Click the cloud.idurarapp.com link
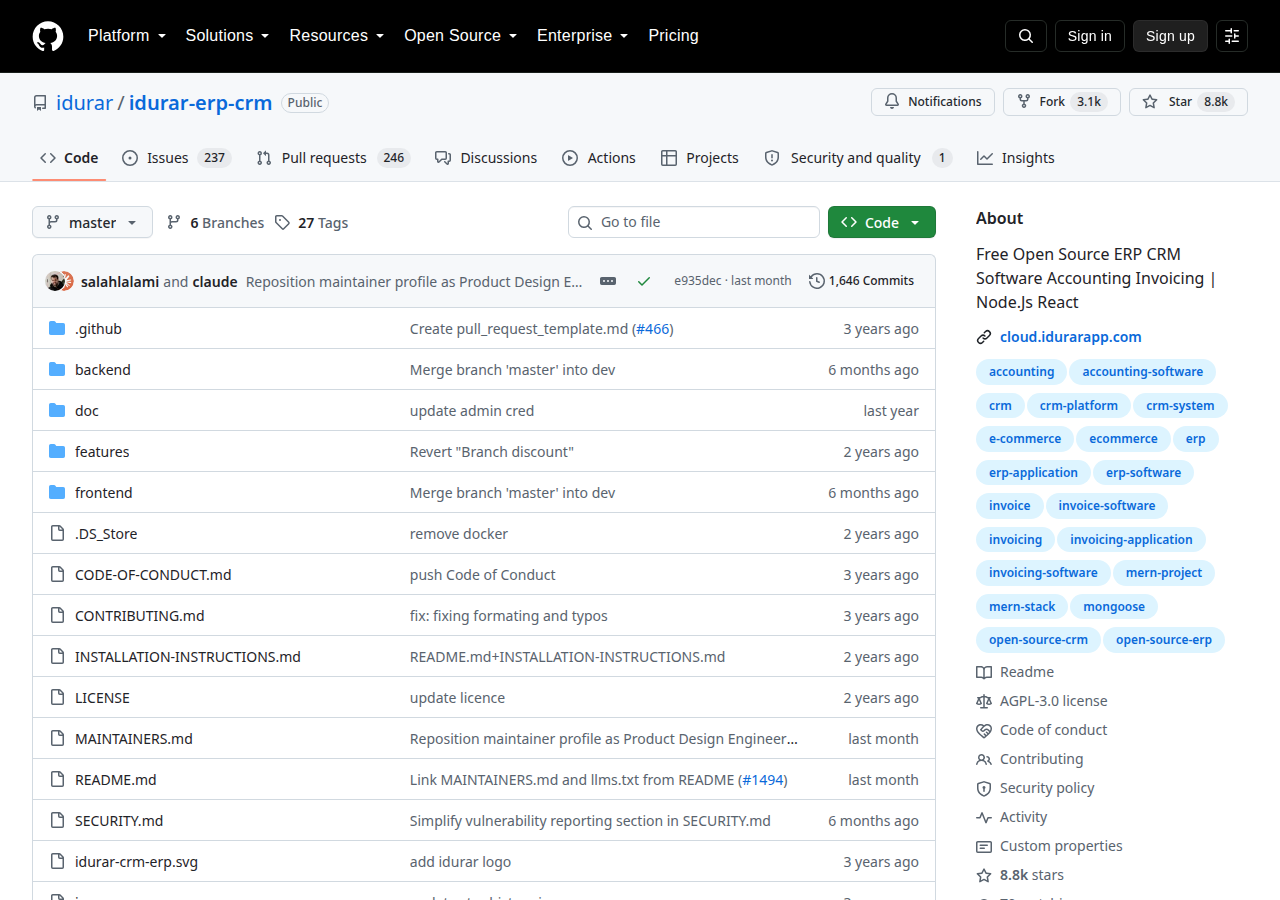1280x900 pixels. coord(1071,337)
